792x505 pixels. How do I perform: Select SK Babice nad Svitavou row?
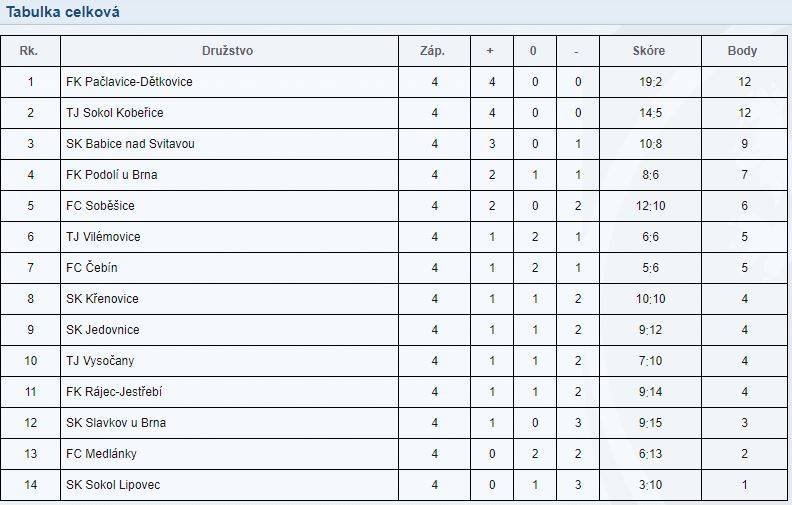(394, 144)
